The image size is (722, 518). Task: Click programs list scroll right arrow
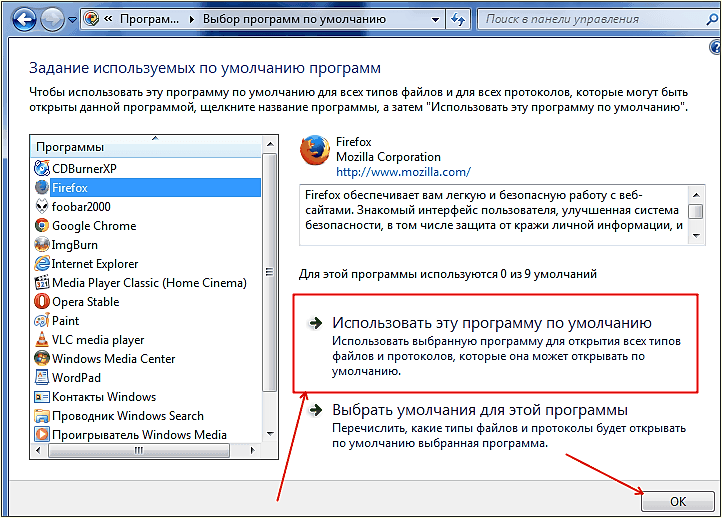point(252,450)
